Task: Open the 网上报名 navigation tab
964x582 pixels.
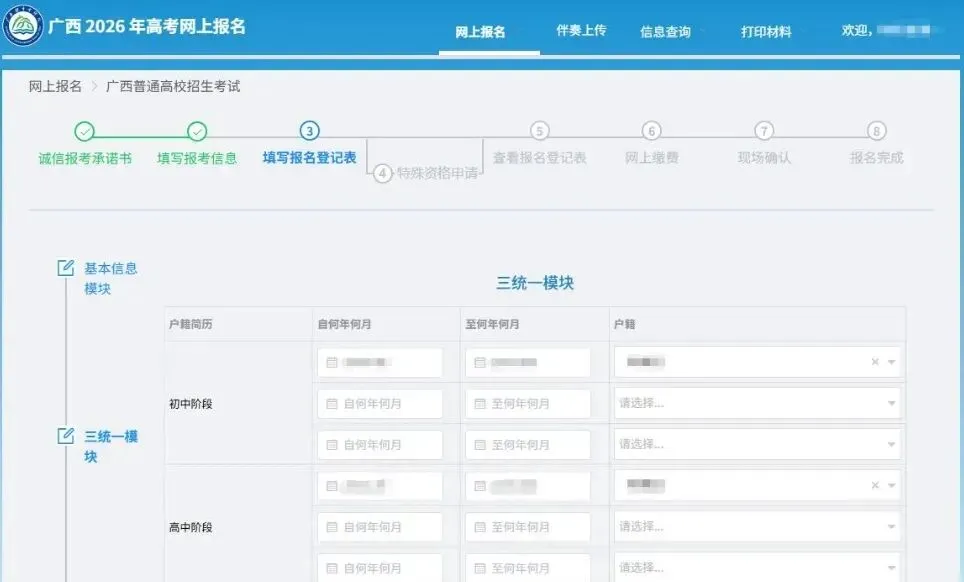Action: (480, 32)
